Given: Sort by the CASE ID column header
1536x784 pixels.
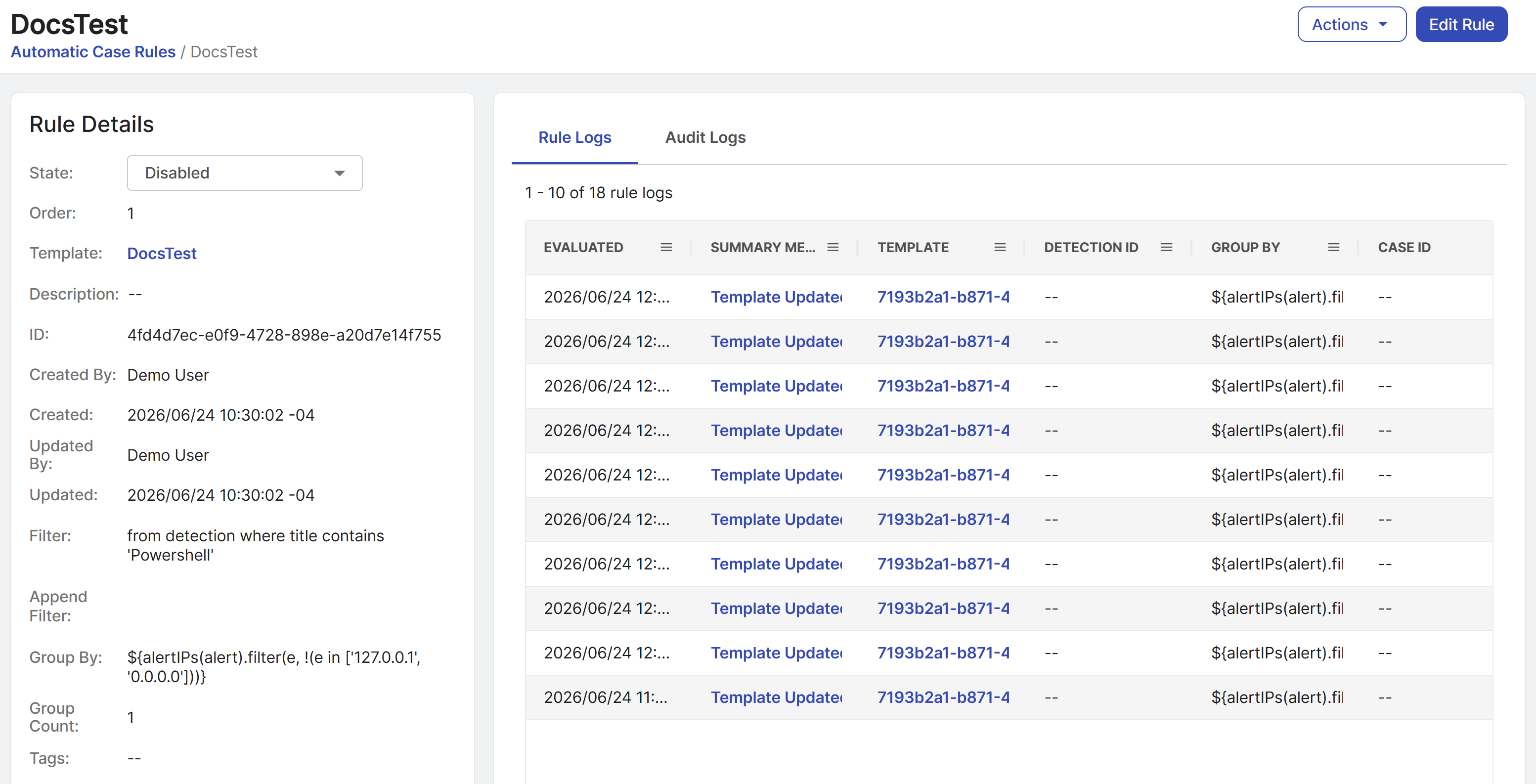Looking at the screenshot, I should pos(1404,248).
